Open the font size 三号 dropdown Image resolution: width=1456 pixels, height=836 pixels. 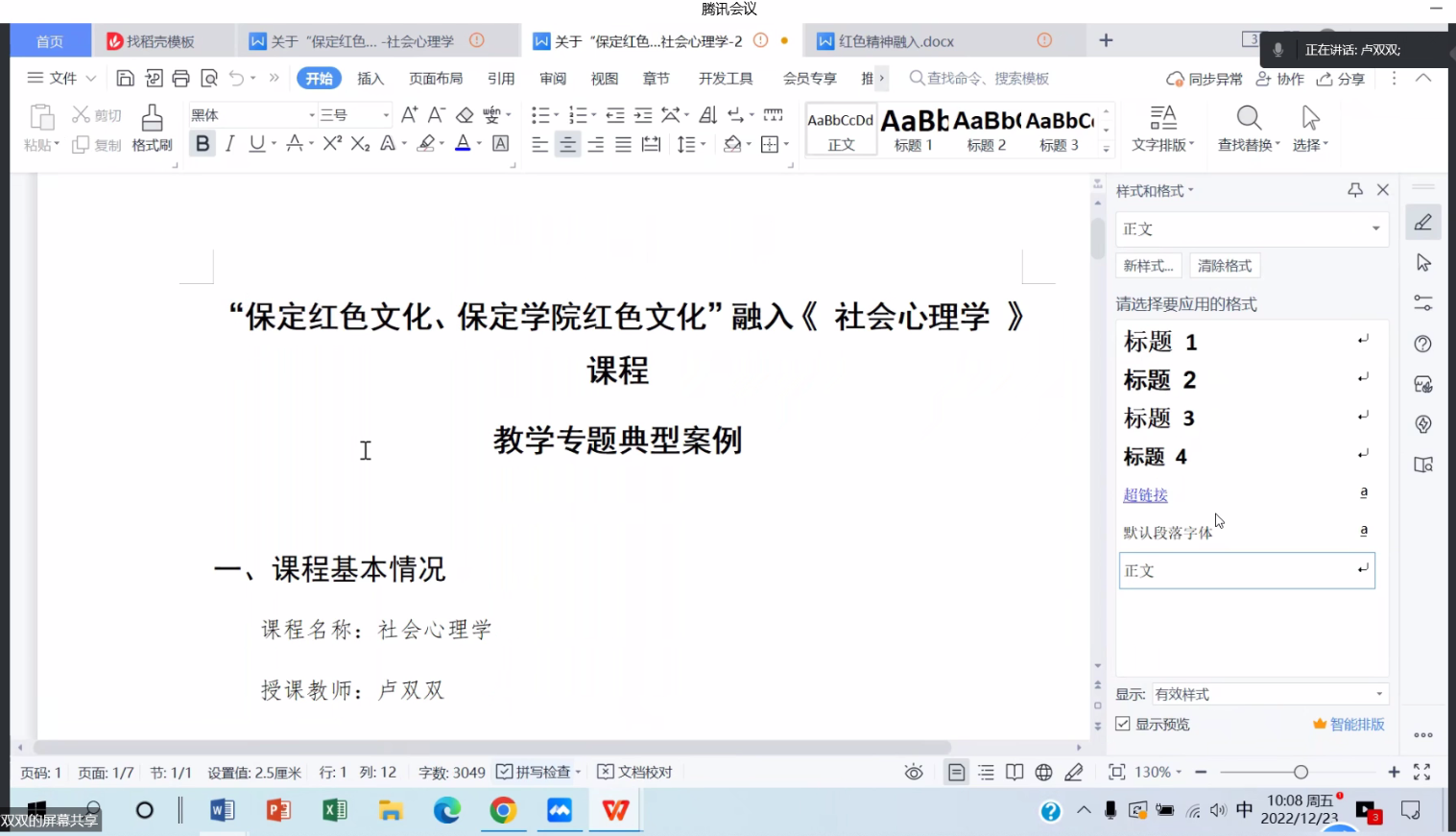pyautogui.click(x=386, y=115)
